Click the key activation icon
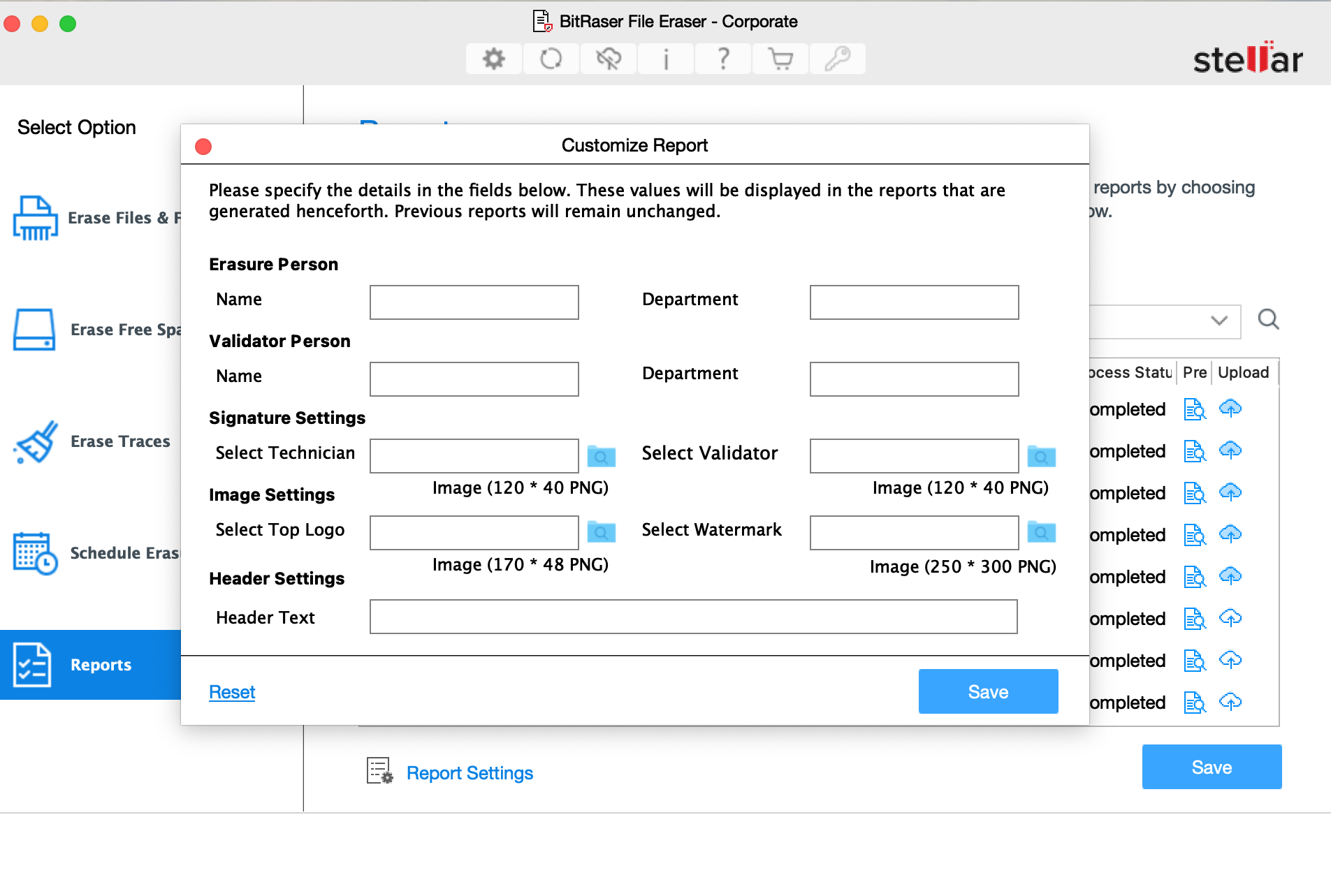Image resolution: width=1331 pixels, height=896 pixels. [838, 59]
